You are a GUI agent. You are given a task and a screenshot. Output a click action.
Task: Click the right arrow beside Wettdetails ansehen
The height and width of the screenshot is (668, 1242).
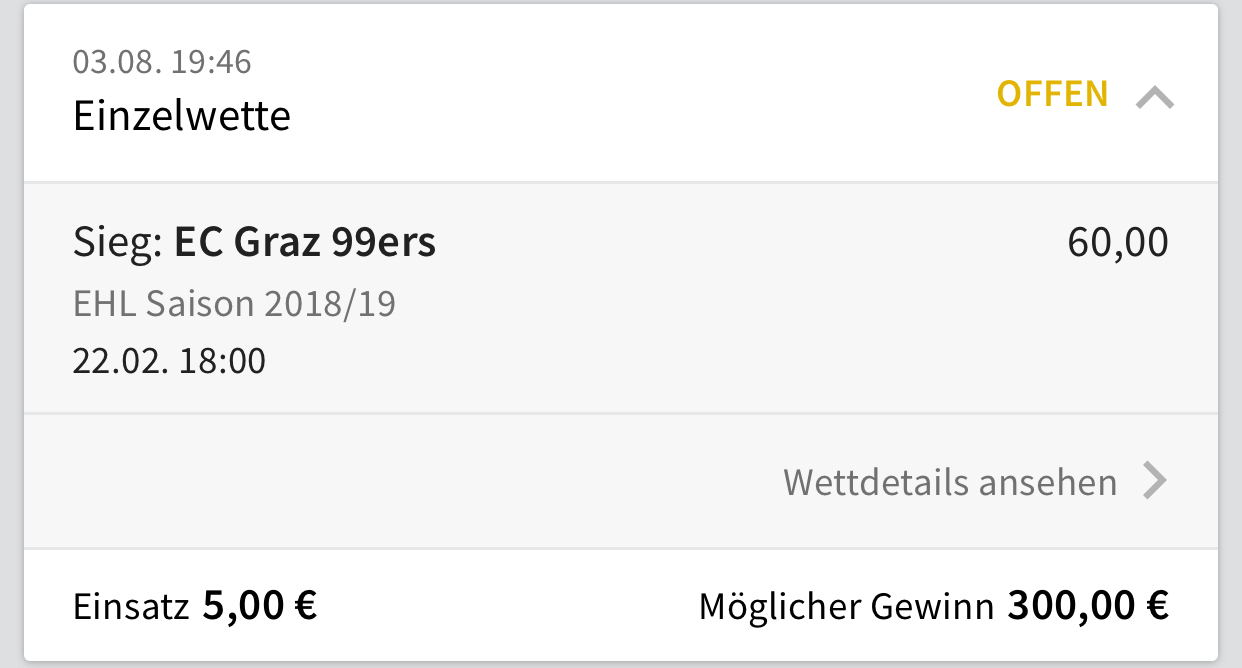pyautogui.click(x=1155, y=481)
